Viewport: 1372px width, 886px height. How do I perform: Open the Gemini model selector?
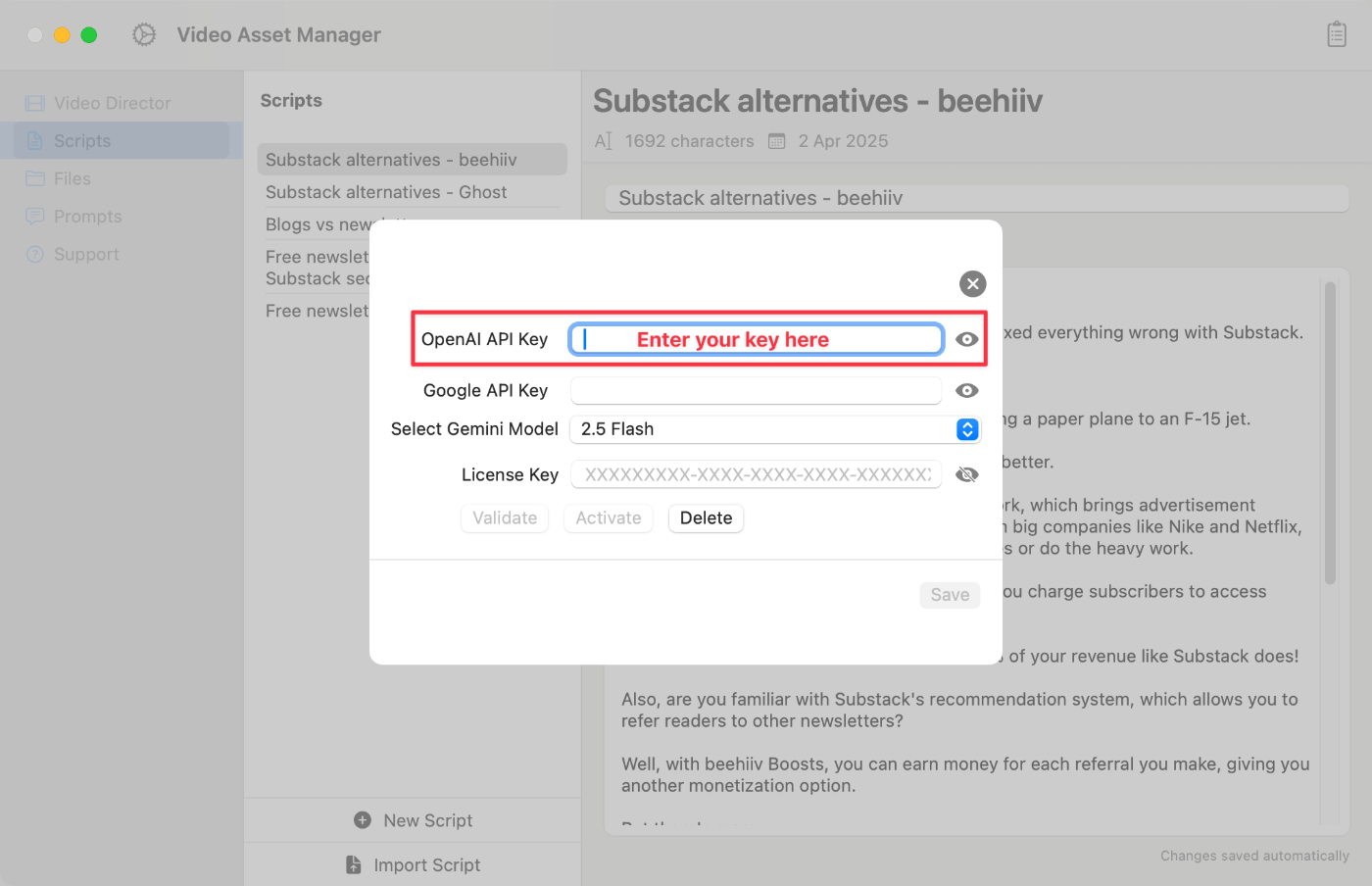coord(966,429)
